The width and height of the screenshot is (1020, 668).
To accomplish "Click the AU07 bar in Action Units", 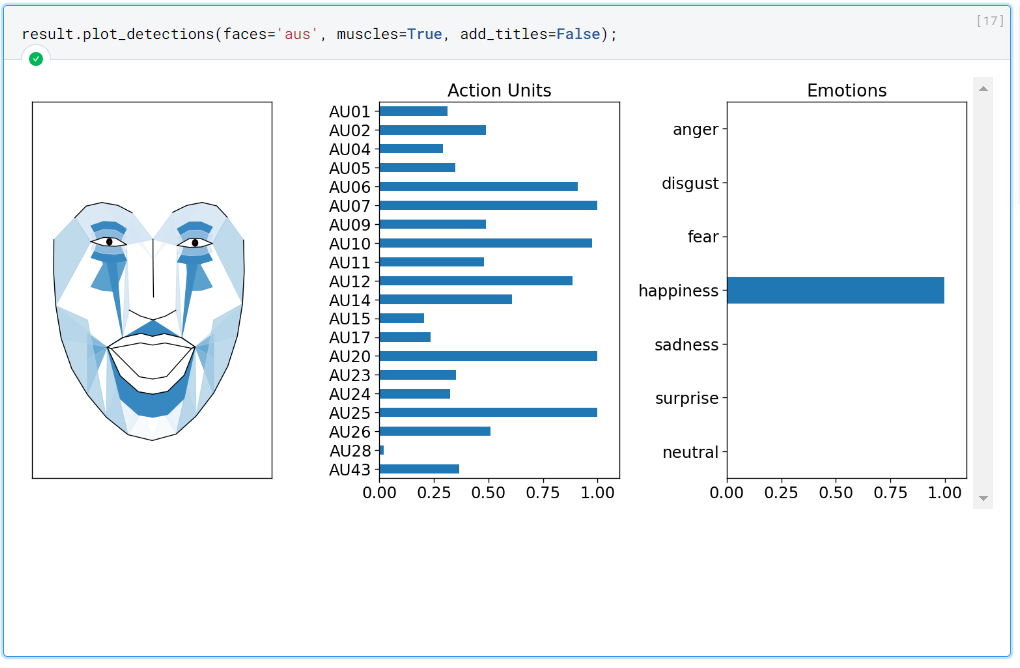I will (x=488, y=205).
